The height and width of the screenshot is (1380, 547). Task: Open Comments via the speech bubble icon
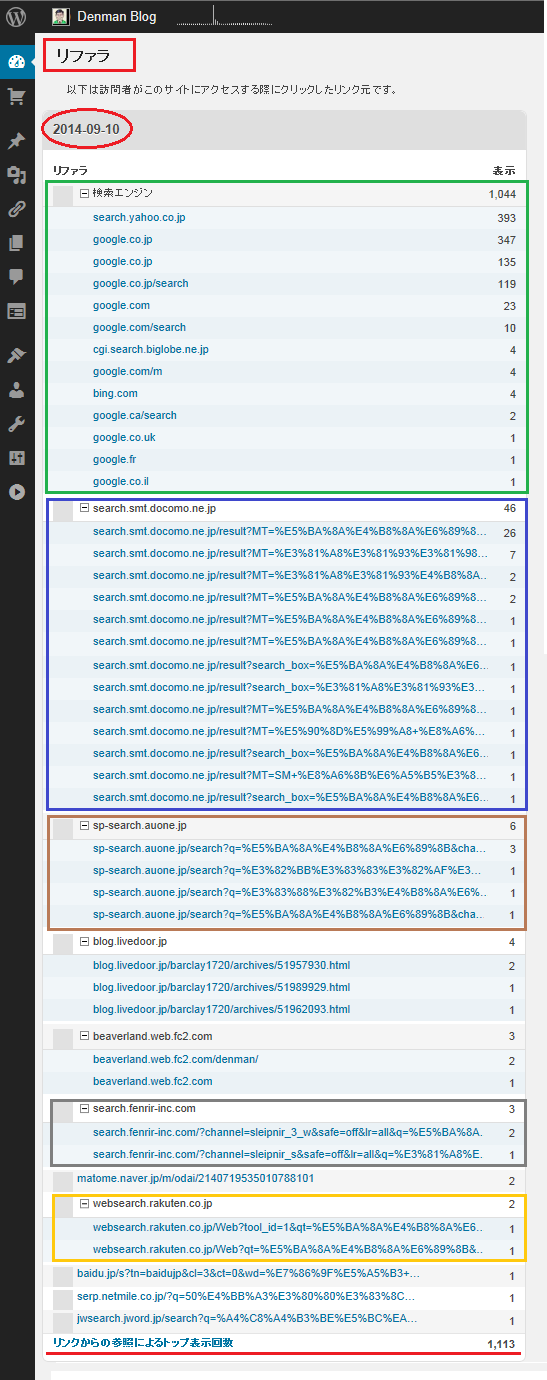pyautogui.click(x=16, y=277)
